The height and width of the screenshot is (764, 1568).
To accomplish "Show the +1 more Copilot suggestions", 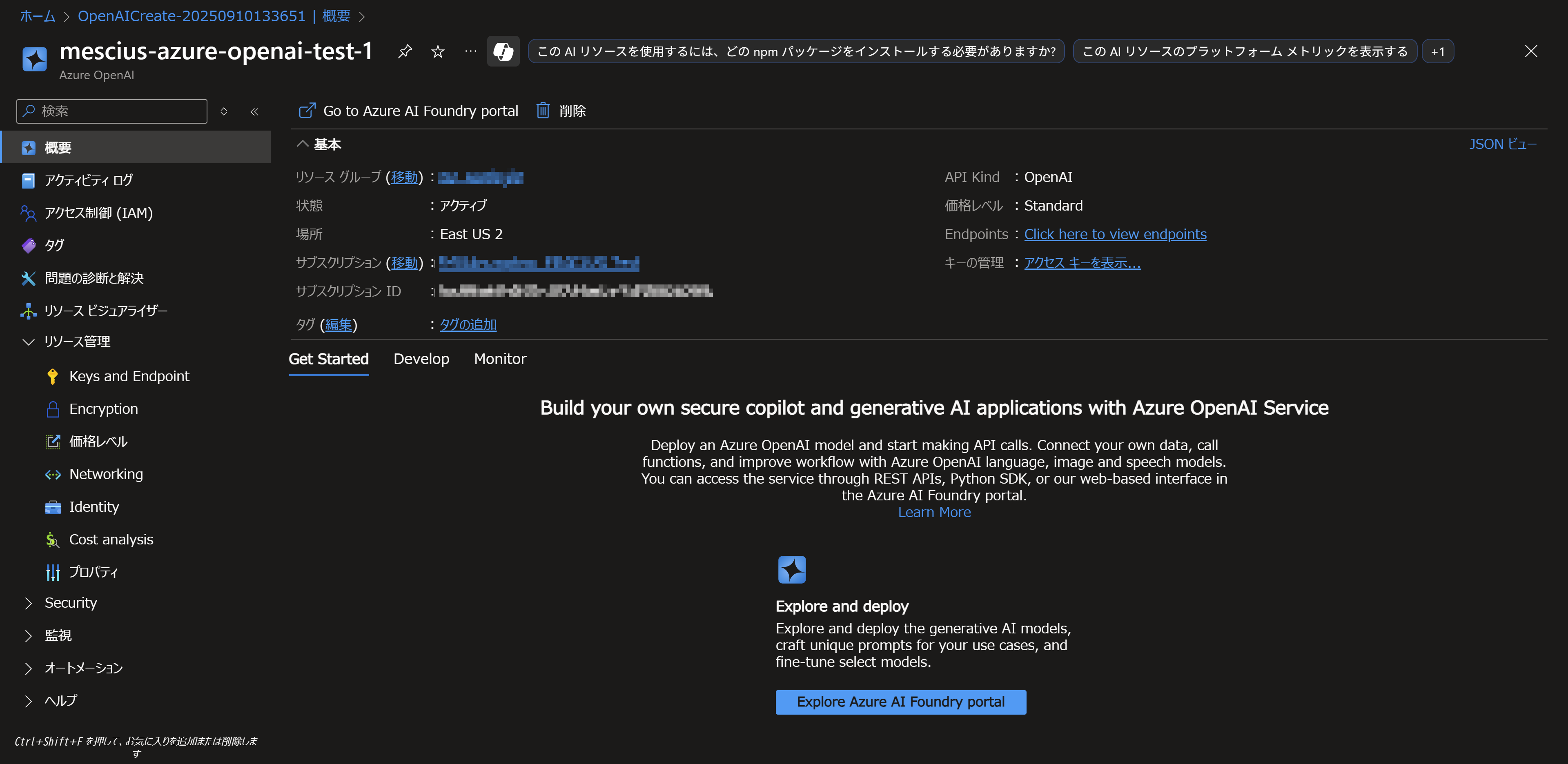I will pos(1438,52).
